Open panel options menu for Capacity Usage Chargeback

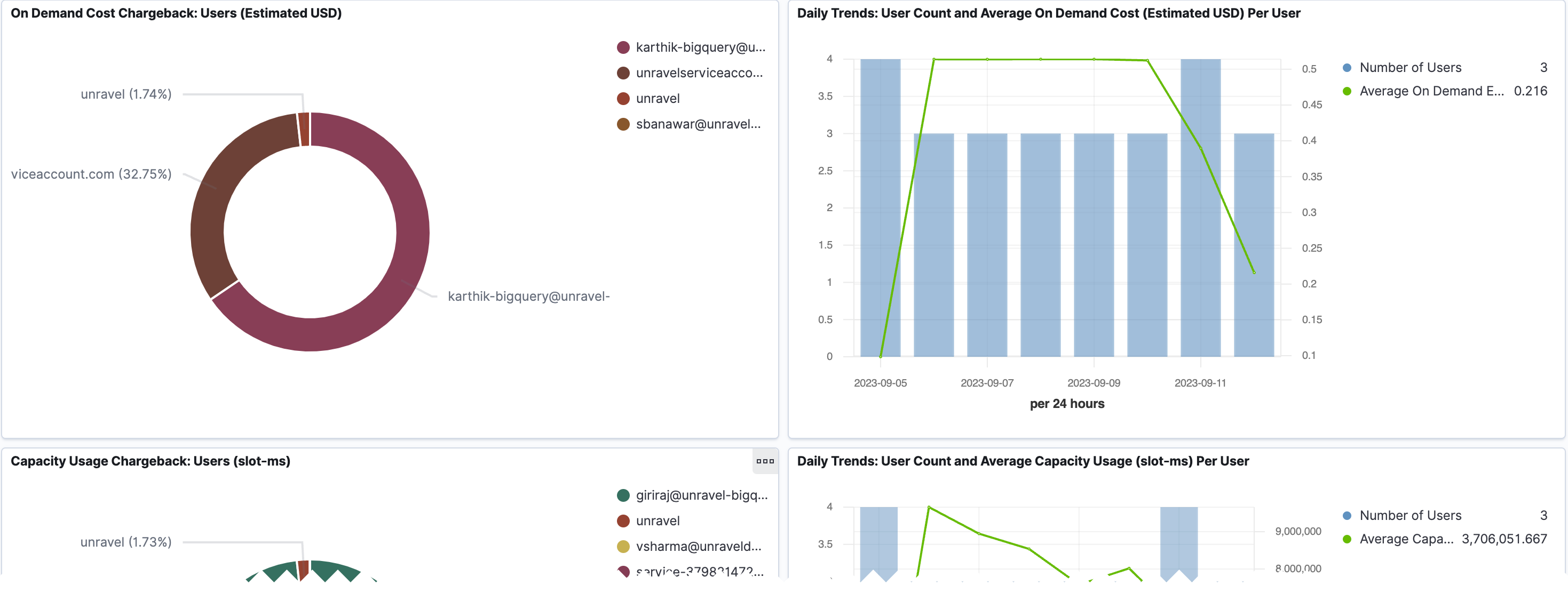[765, 461]
